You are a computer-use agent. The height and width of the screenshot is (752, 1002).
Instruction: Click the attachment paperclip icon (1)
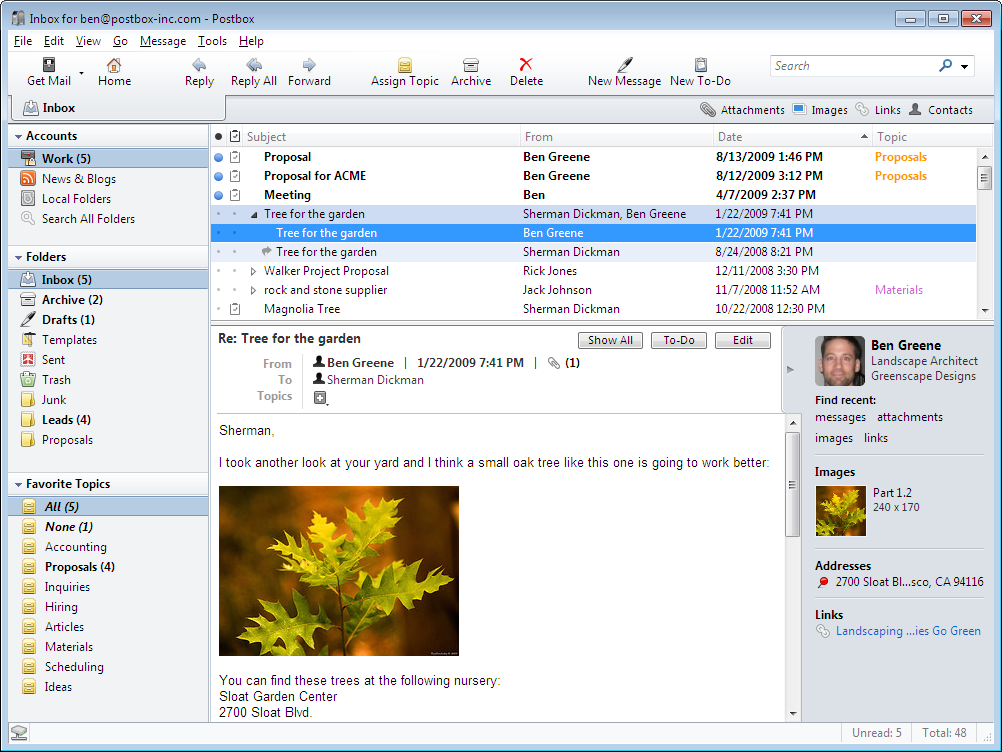[x=554, y=363]
